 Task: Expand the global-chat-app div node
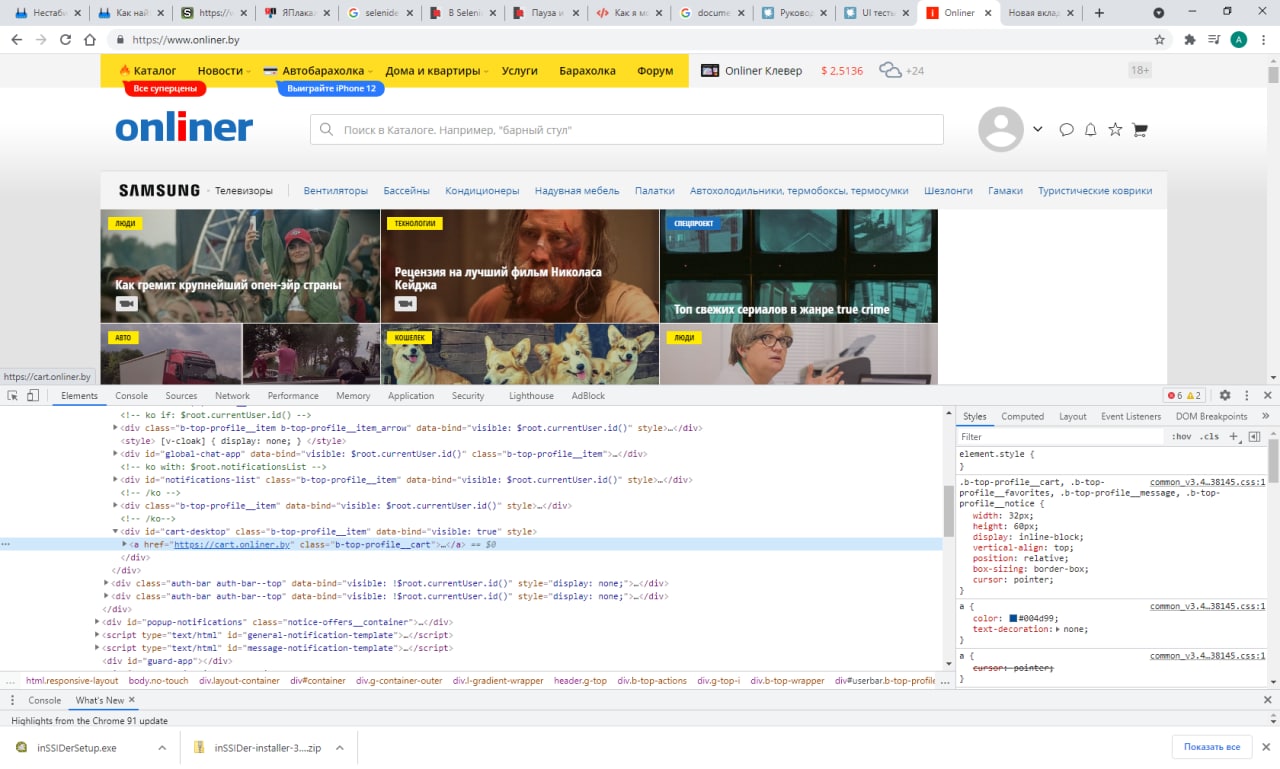tap(115, 454)
